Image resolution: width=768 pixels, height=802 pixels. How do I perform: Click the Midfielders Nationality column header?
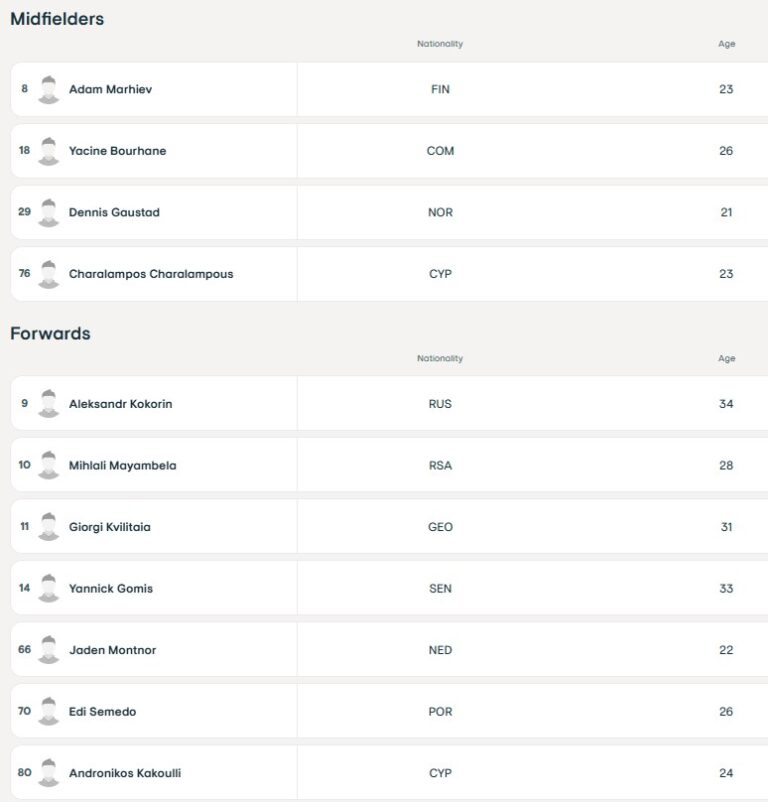(x=439, y=44)
